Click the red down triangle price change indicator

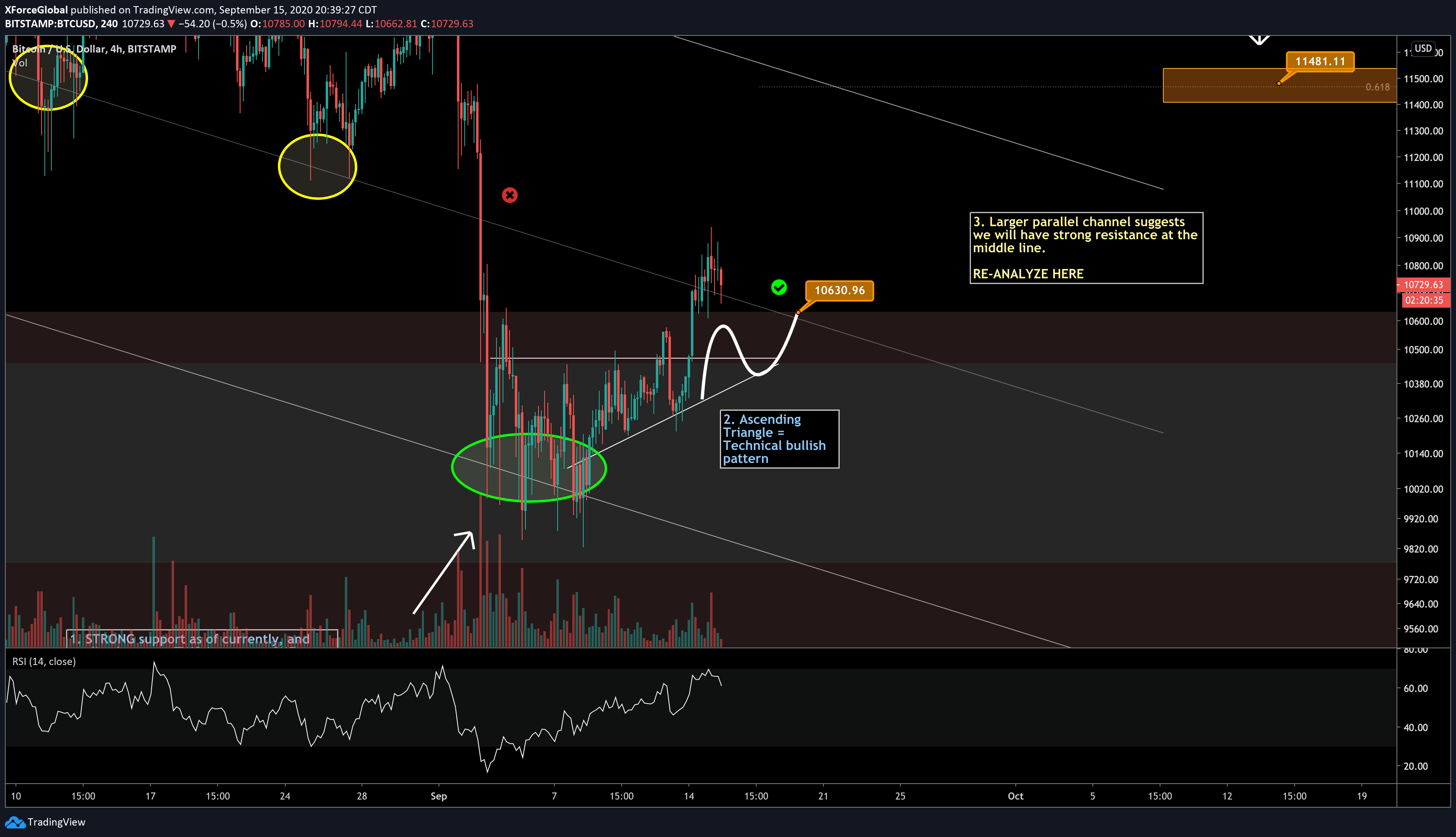(x=171, y=24)
